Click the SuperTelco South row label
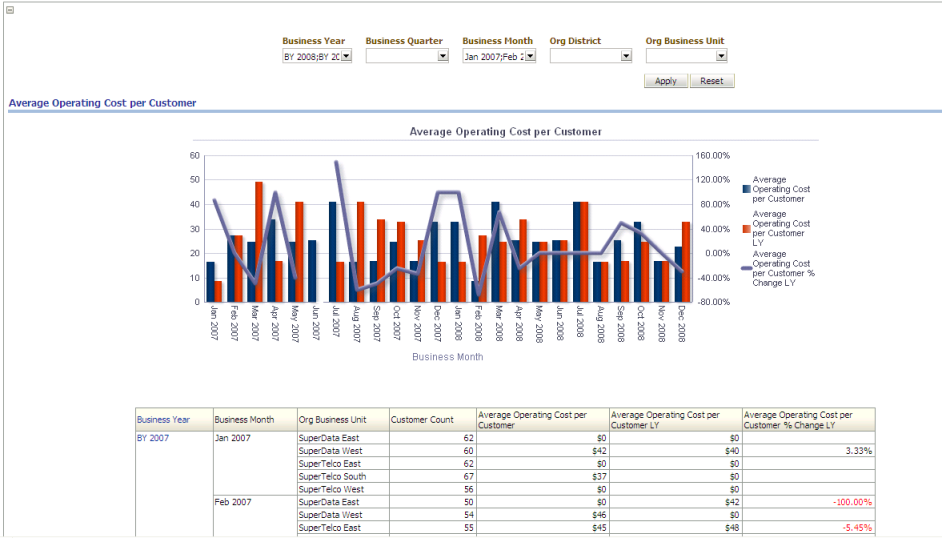The width and height of the screenshot is (942, 538). pos(332,476)
